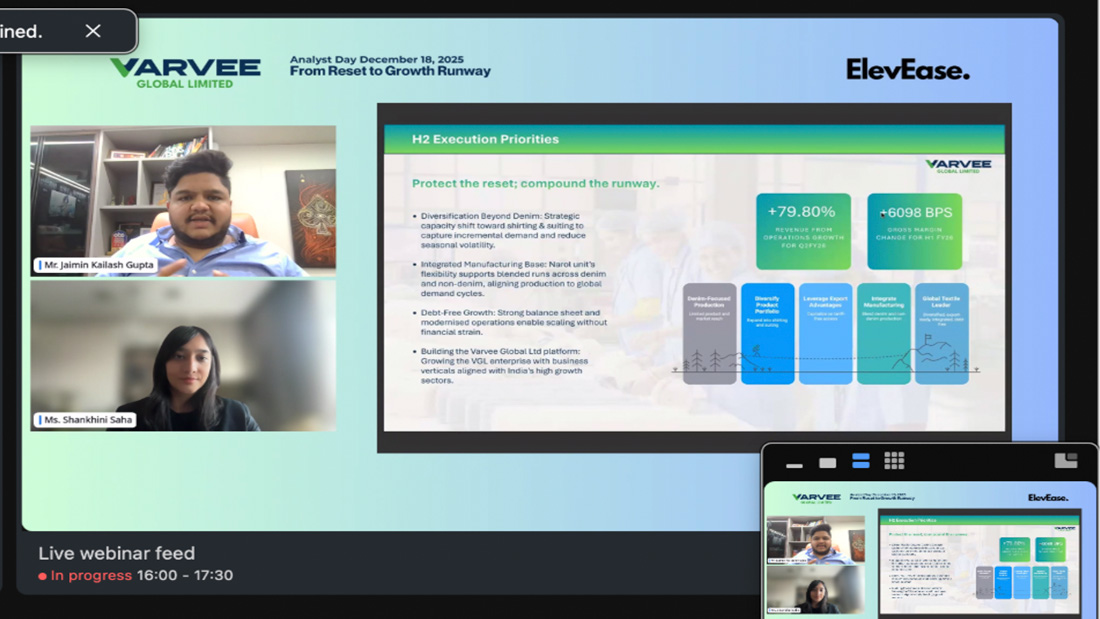Click the picture-in-picture pop-out icon
The height and width of the screenshot is (619, 1100).
1066,460
